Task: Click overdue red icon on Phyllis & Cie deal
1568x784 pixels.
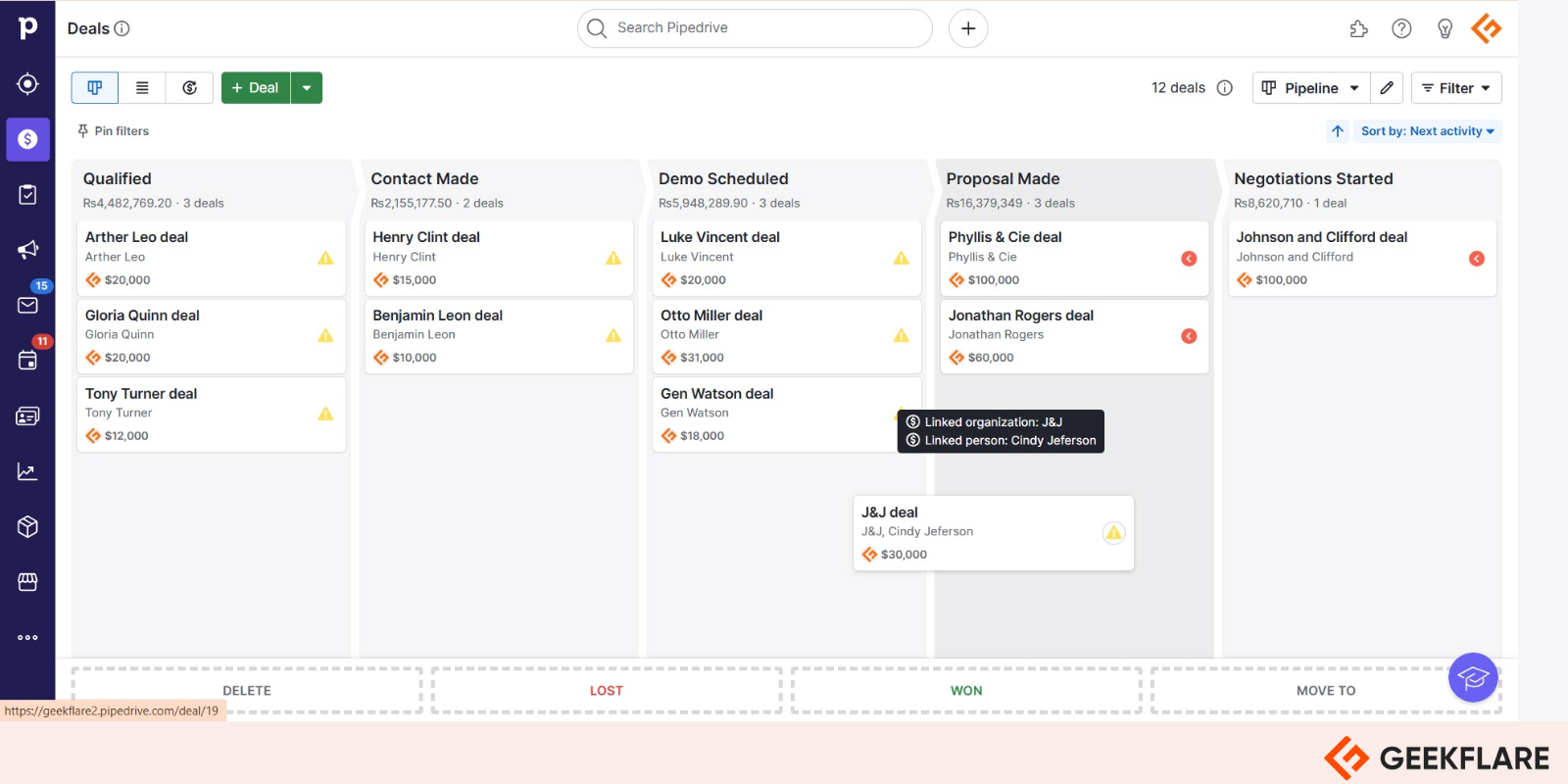Action: point(1189,259)
